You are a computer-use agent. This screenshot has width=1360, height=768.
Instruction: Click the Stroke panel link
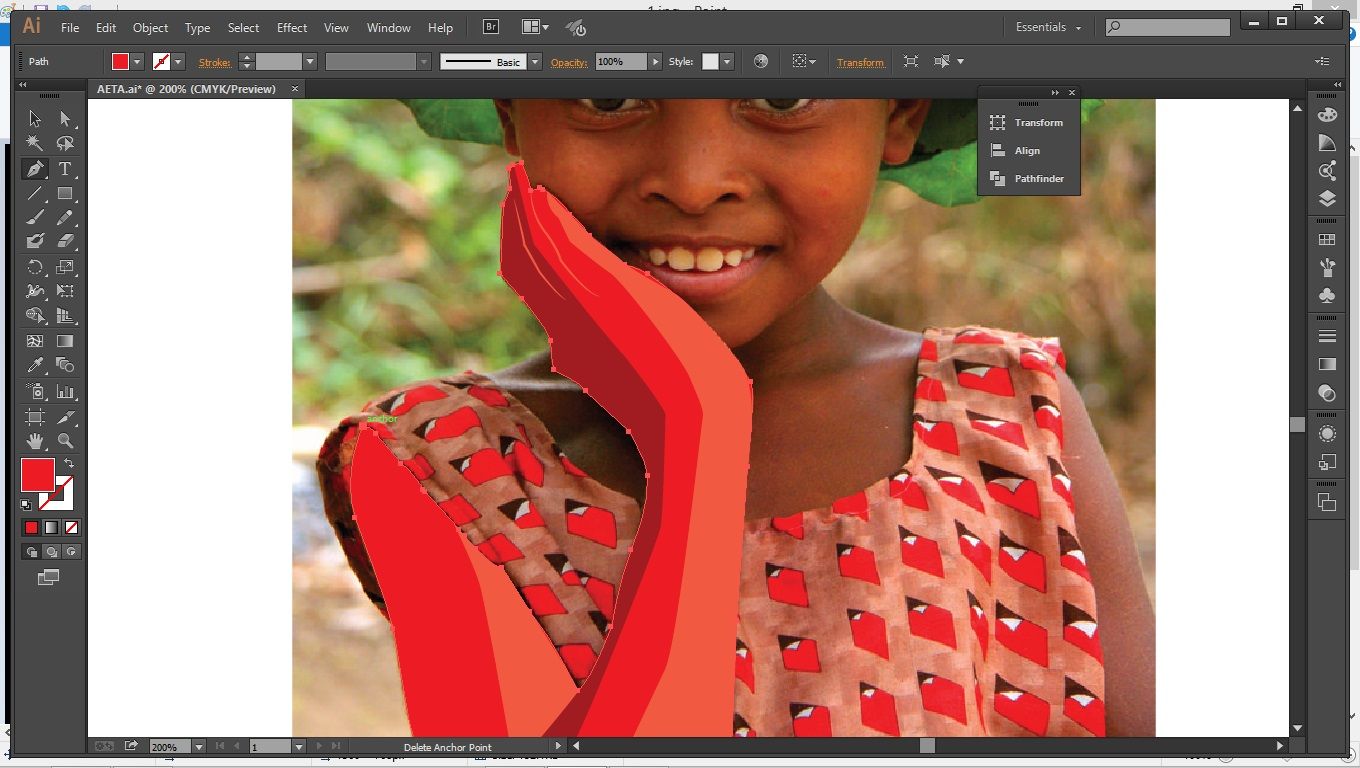click(215, 62)
